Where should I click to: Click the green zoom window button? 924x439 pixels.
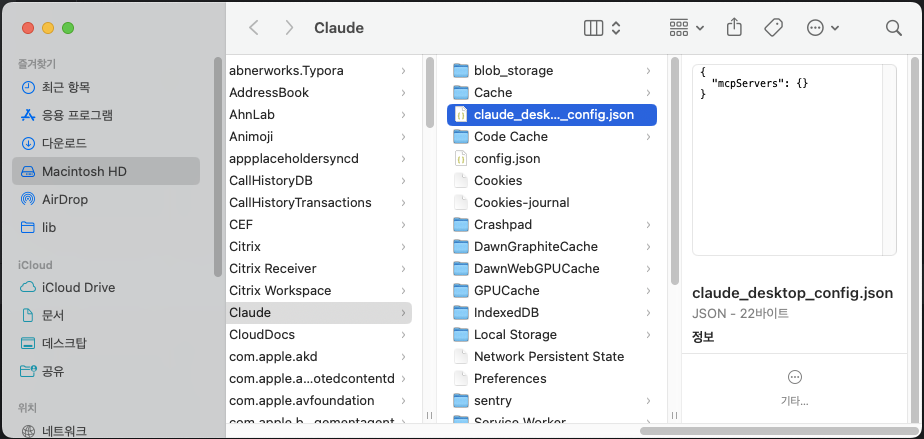[68, 28]
